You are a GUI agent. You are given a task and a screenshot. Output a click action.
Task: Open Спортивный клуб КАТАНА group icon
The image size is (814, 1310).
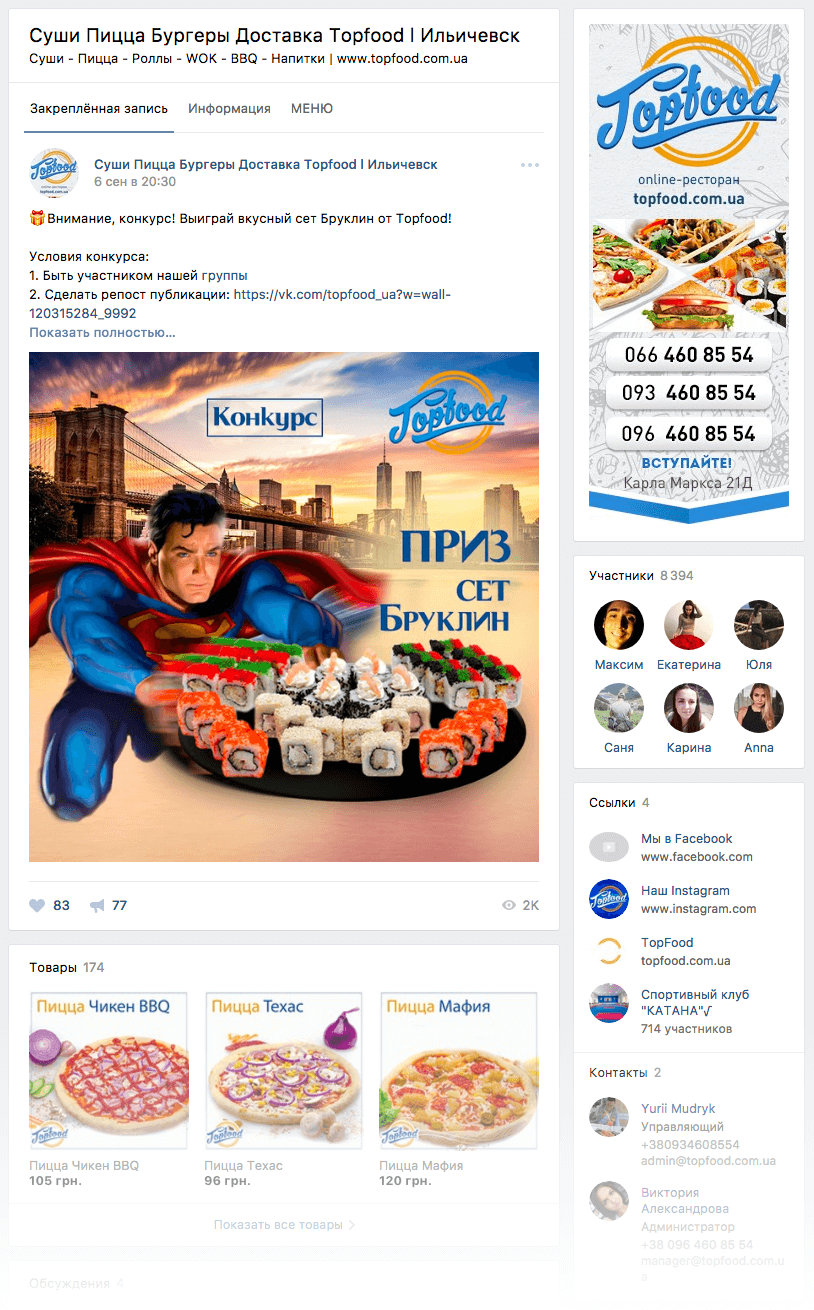[x=608, y=1003]
